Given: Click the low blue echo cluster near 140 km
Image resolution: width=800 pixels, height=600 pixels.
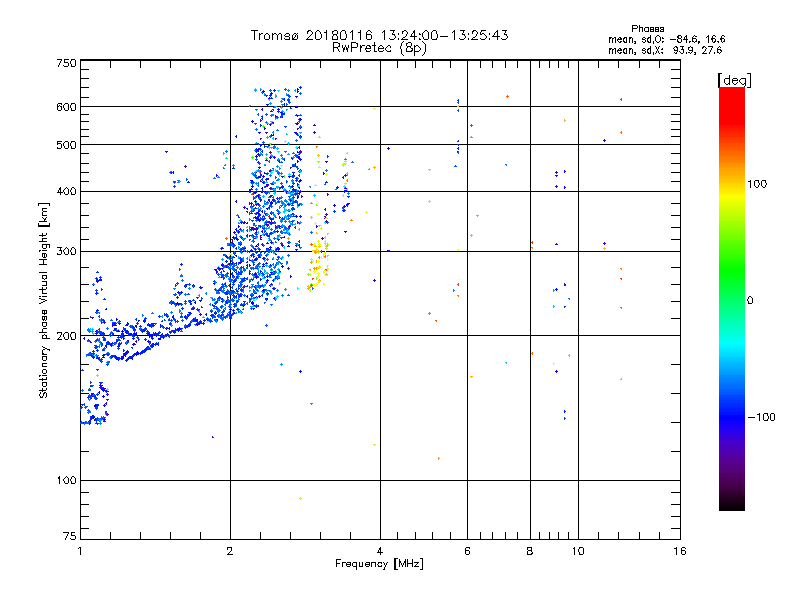Looking at the screenshot, I should click(95, 403).
